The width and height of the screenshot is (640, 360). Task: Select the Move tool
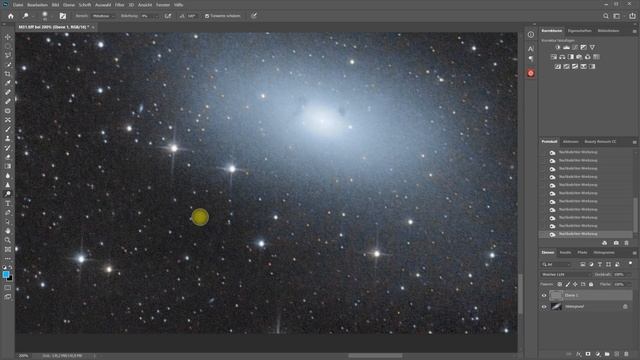[8, 37]
